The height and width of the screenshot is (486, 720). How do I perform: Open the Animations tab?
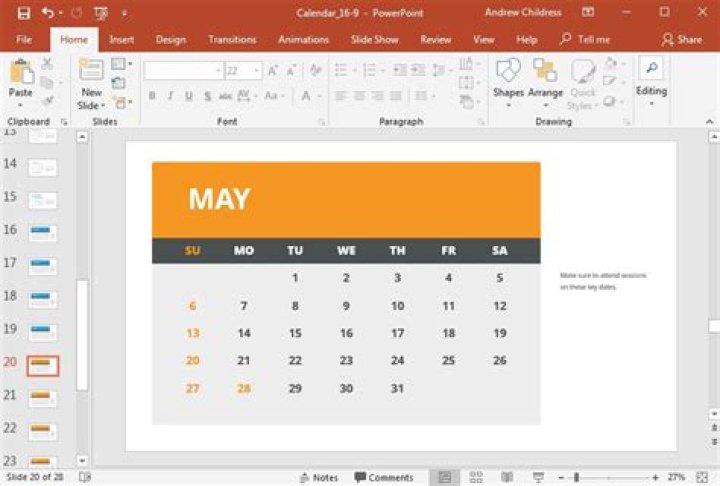click(x=304, y=40)
